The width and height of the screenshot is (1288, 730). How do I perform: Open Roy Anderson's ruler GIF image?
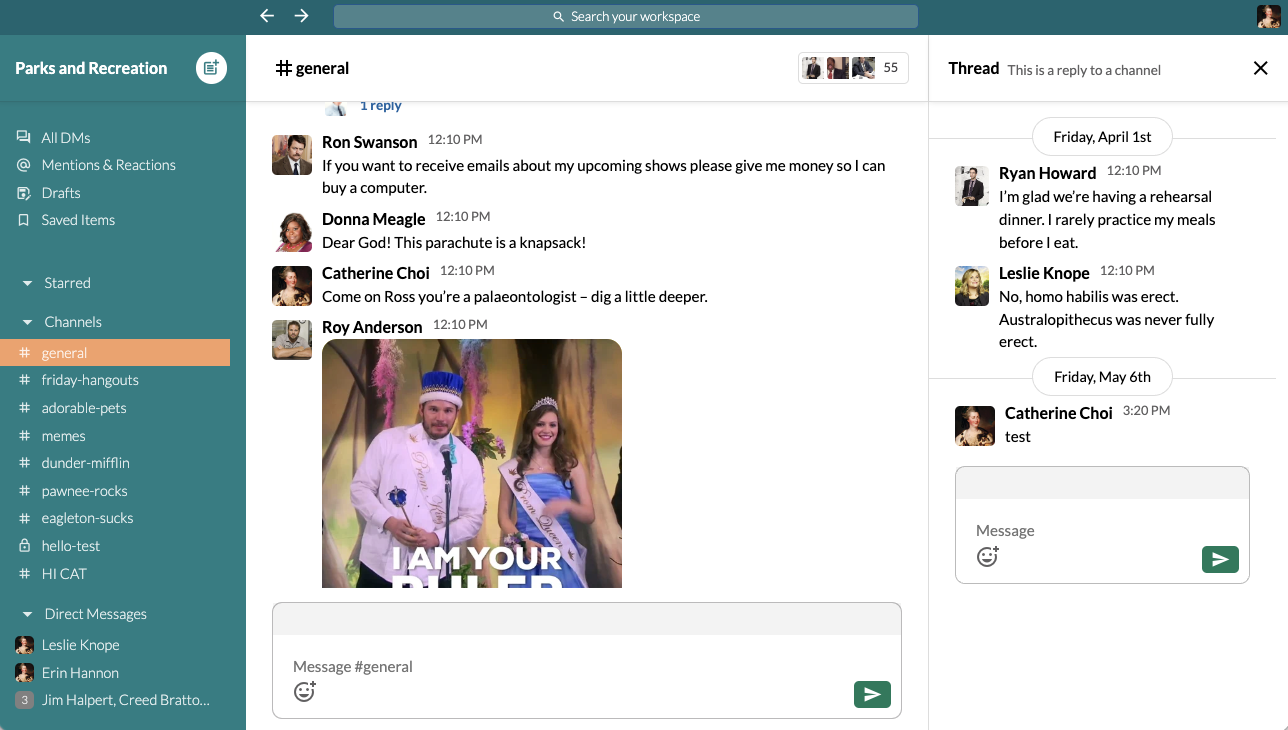472,463
